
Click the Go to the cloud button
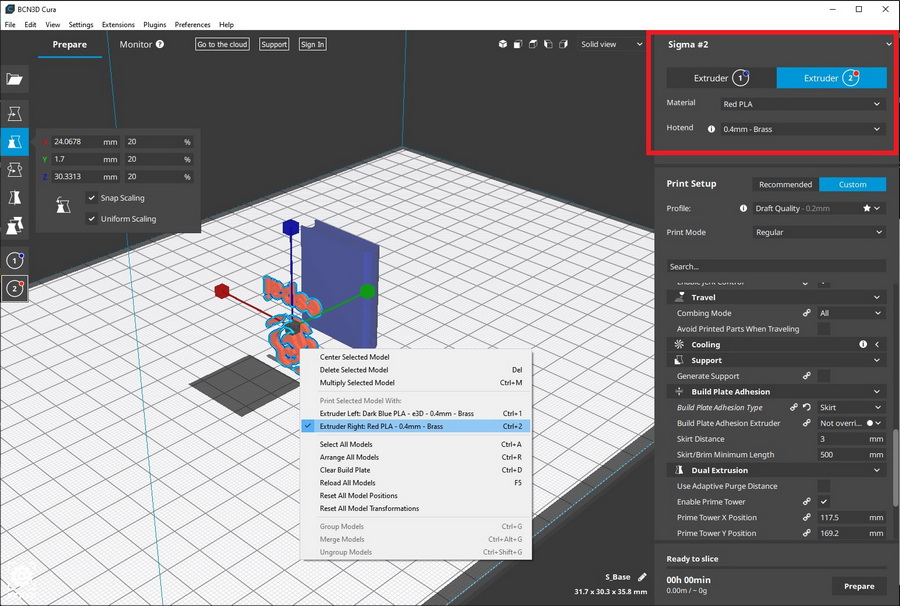click(x=222, y=45)
